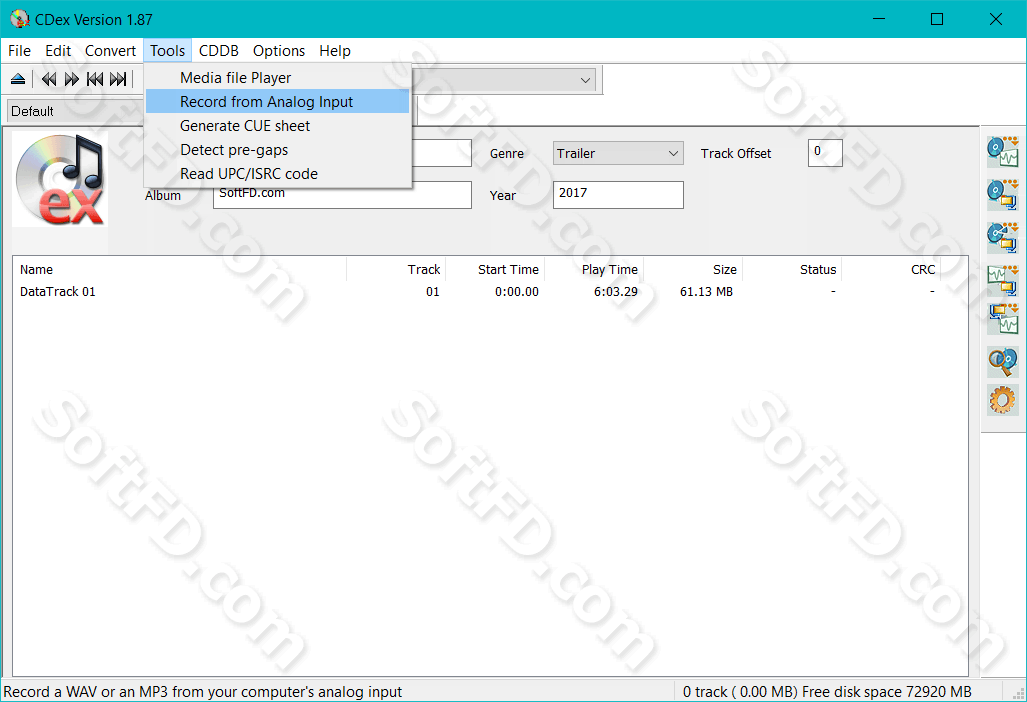Convert WAV files to compressed audio icon
1027x702 pixels.
click(x=1003, y=280)
